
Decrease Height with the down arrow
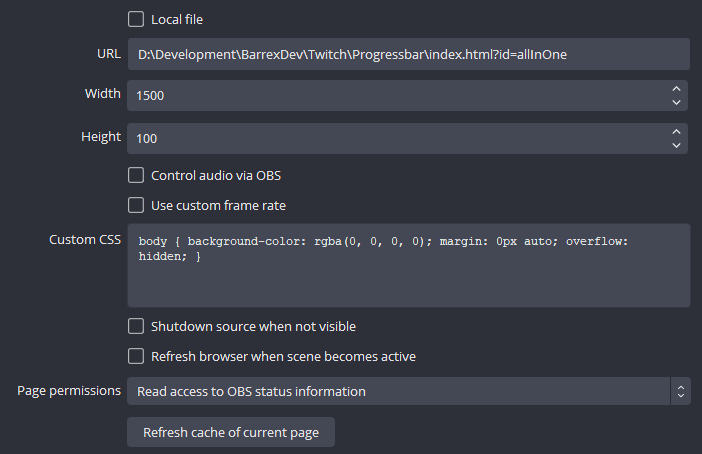[677, 145]
